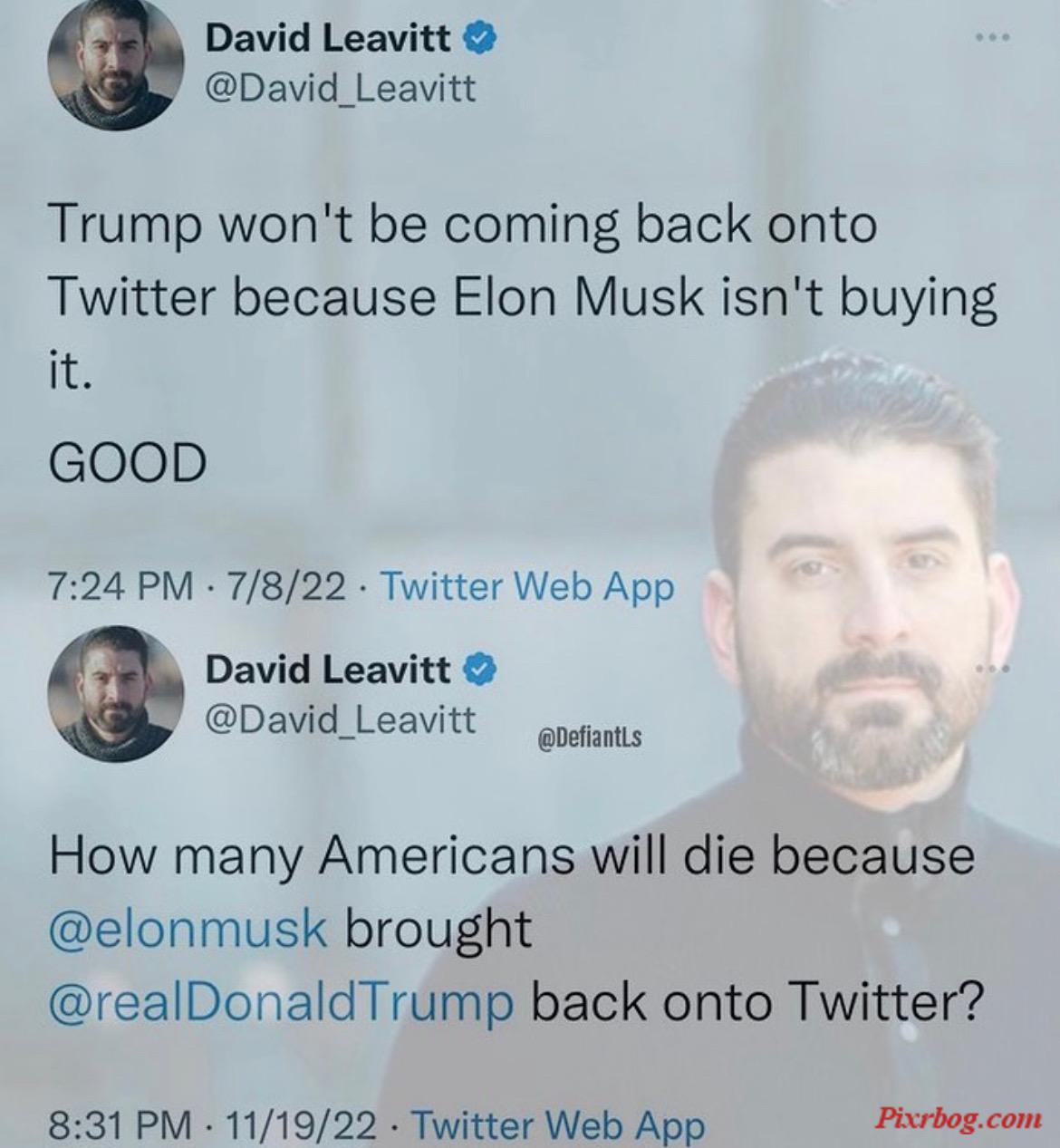Open the second tweet's profile avatar
Screen dimensions: 1060x1148
[x=110, y=697]
